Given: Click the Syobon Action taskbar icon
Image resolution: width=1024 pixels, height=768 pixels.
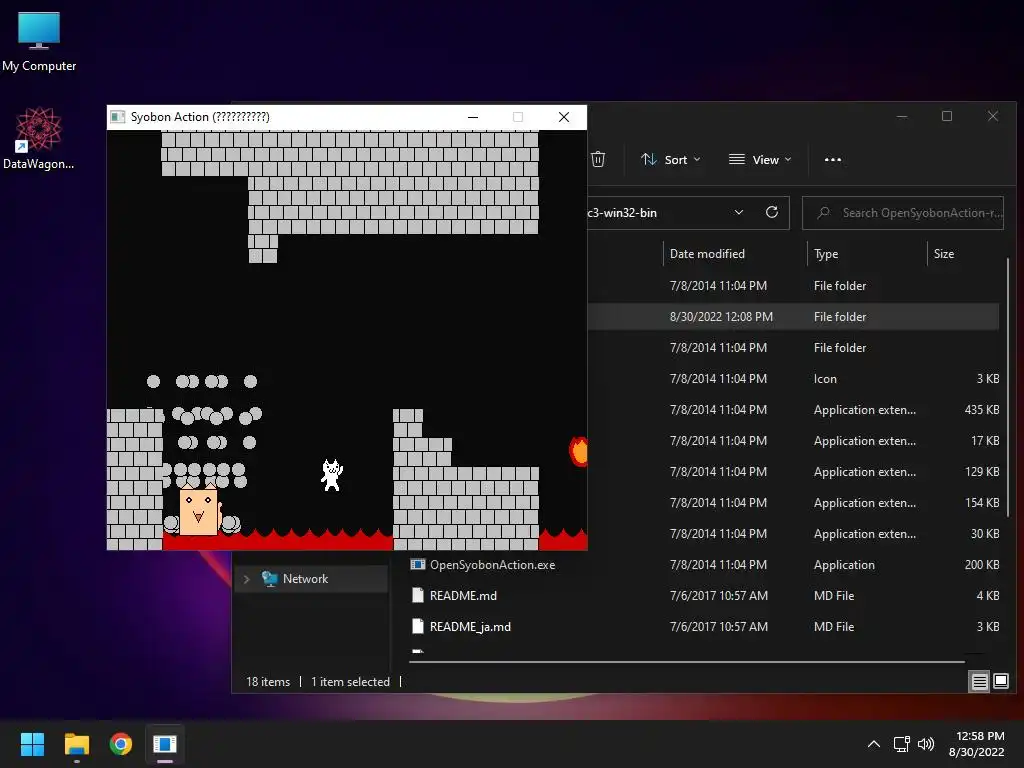Looking at the screenshot, I should (x=165, y=744).
